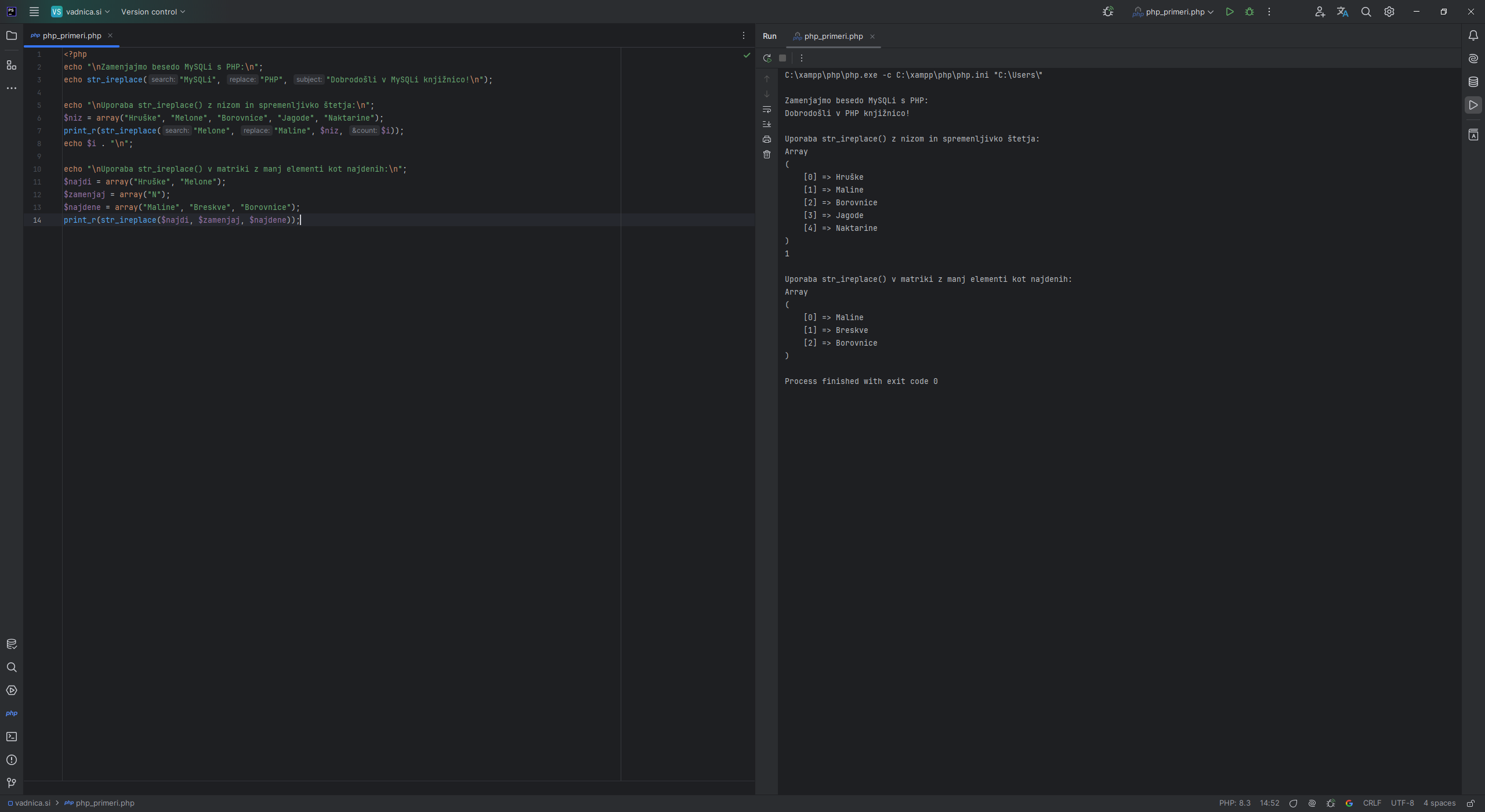
Task: Toggle read-only lock icon in status bar
Action: pyautogui.click(x=1471, y=803)
